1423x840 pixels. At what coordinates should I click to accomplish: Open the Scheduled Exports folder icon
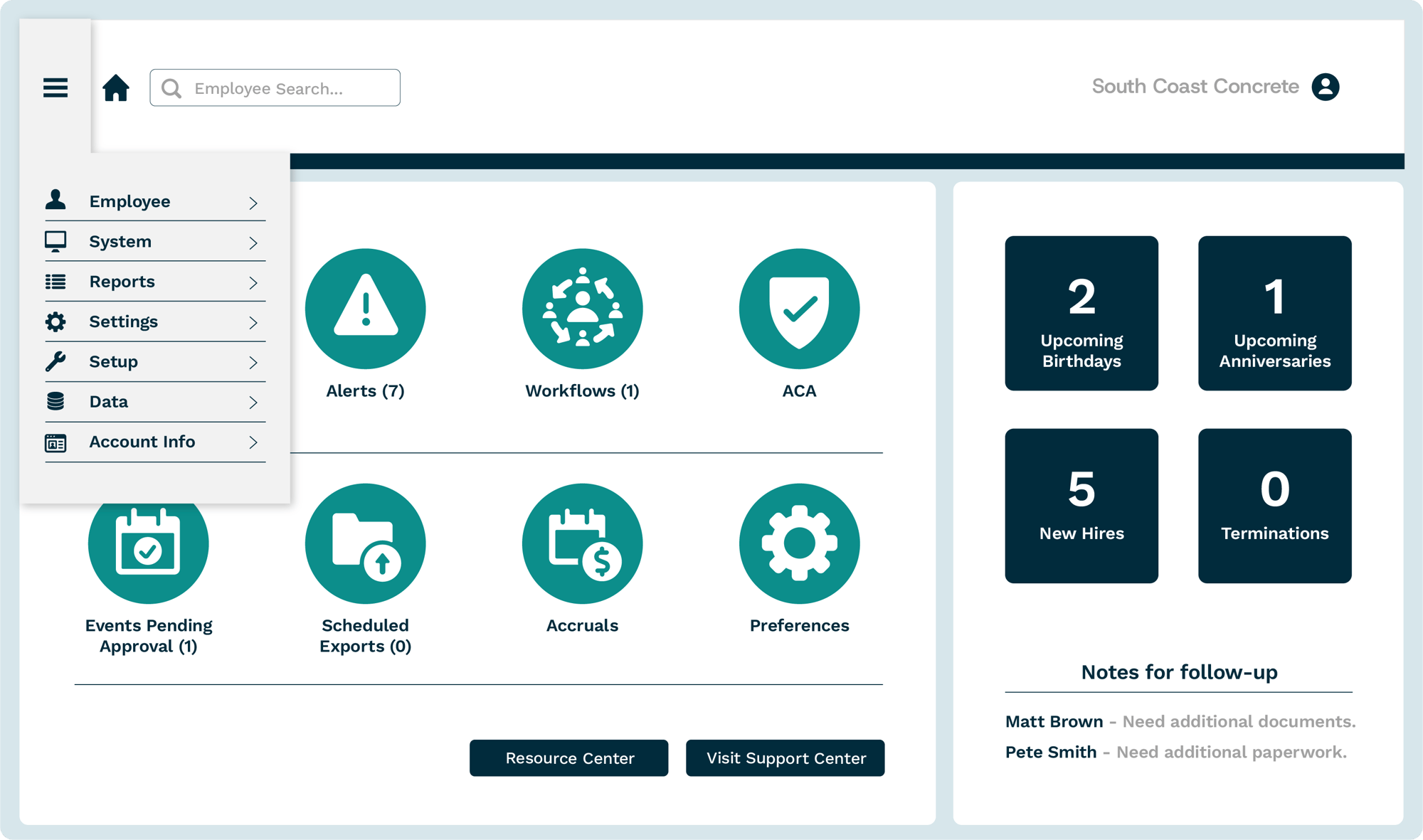click(x=366, y=544)
